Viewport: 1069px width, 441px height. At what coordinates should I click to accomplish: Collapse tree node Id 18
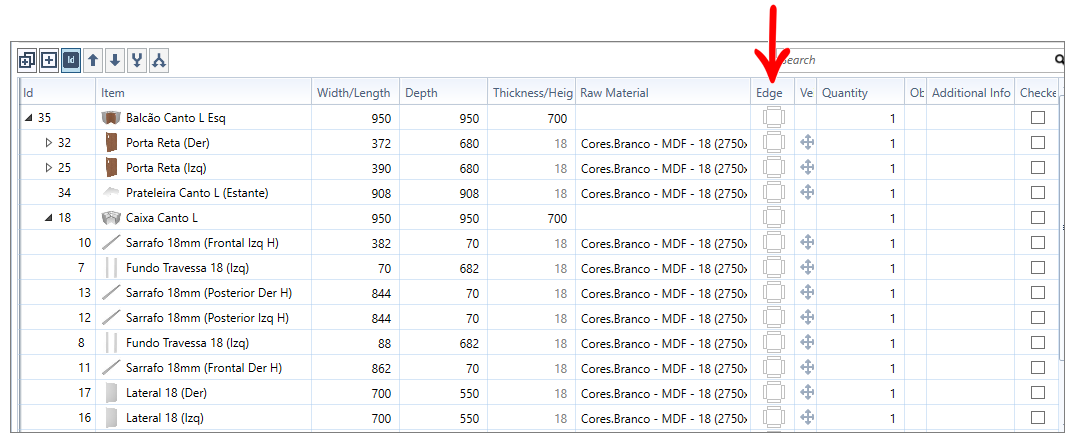(x=48, y=218)
